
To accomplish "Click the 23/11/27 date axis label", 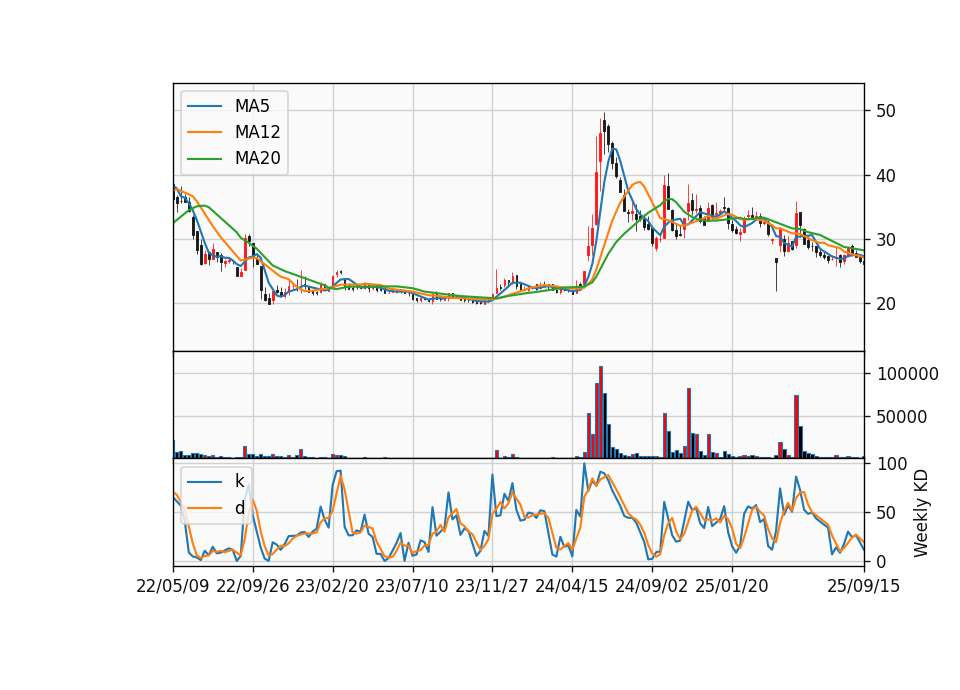I will [492, 586].
